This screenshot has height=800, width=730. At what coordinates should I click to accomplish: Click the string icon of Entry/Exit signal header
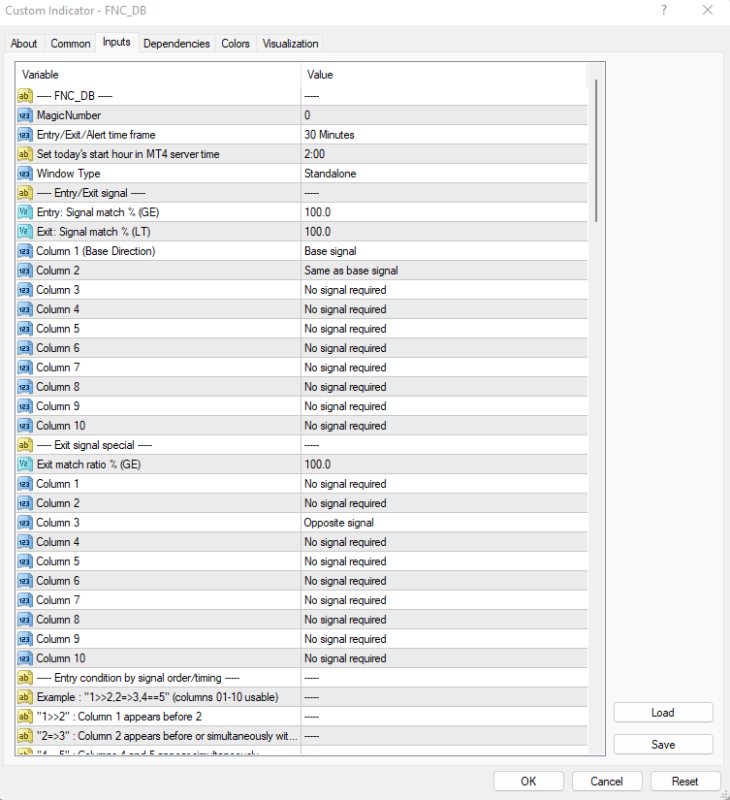pos(24,193)
